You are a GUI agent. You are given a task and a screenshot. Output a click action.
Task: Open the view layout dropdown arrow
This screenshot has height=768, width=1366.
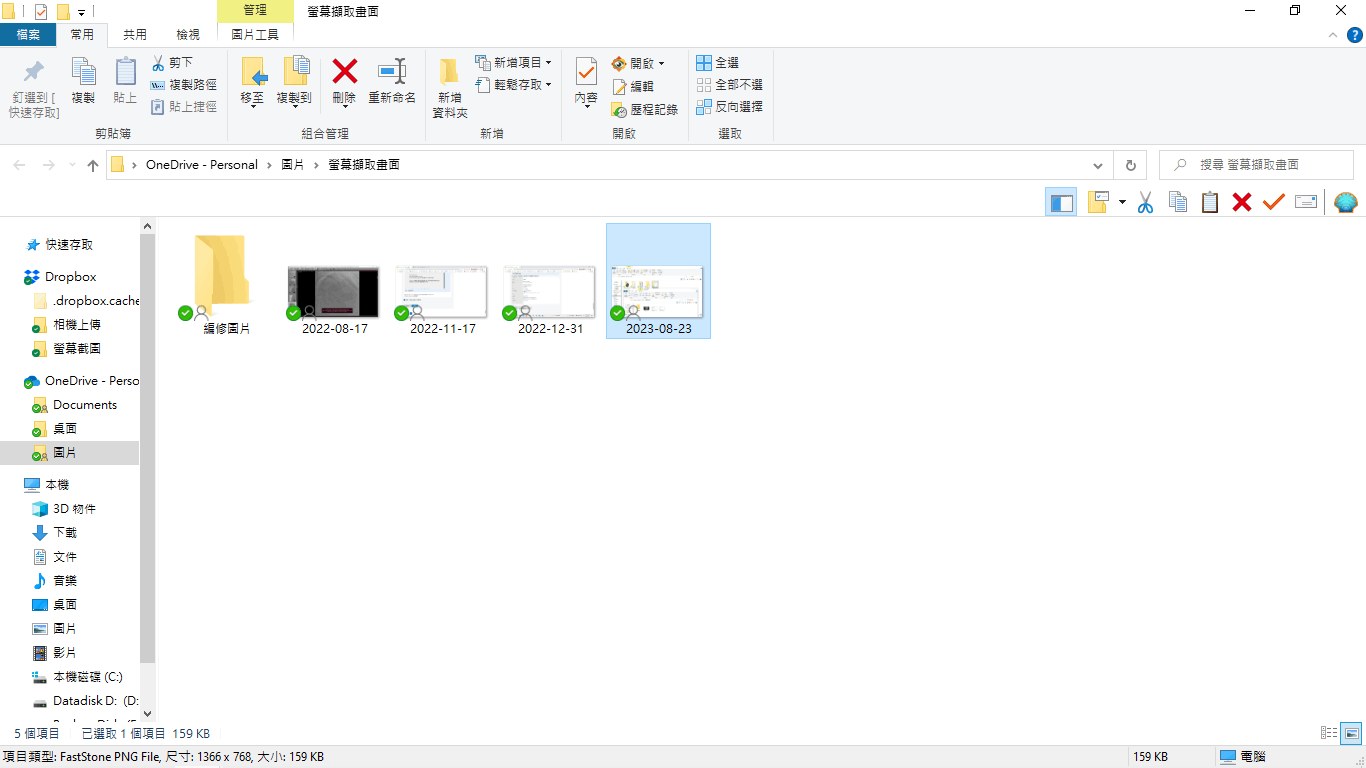pyautogui.click(x=1122, y=202)
